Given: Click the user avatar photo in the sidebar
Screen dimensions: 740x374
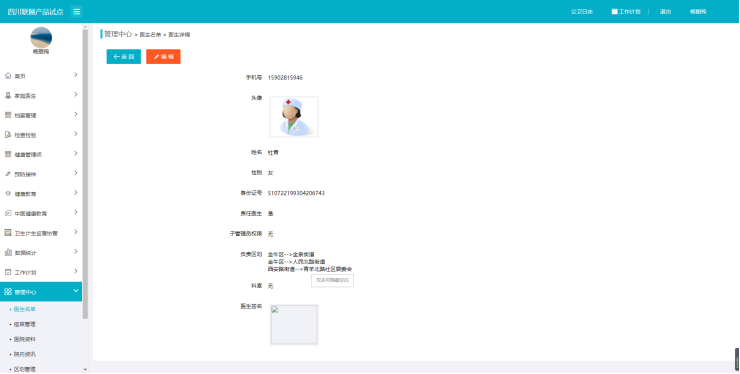Looking at the screenshot, I should [x=41, y=37].
